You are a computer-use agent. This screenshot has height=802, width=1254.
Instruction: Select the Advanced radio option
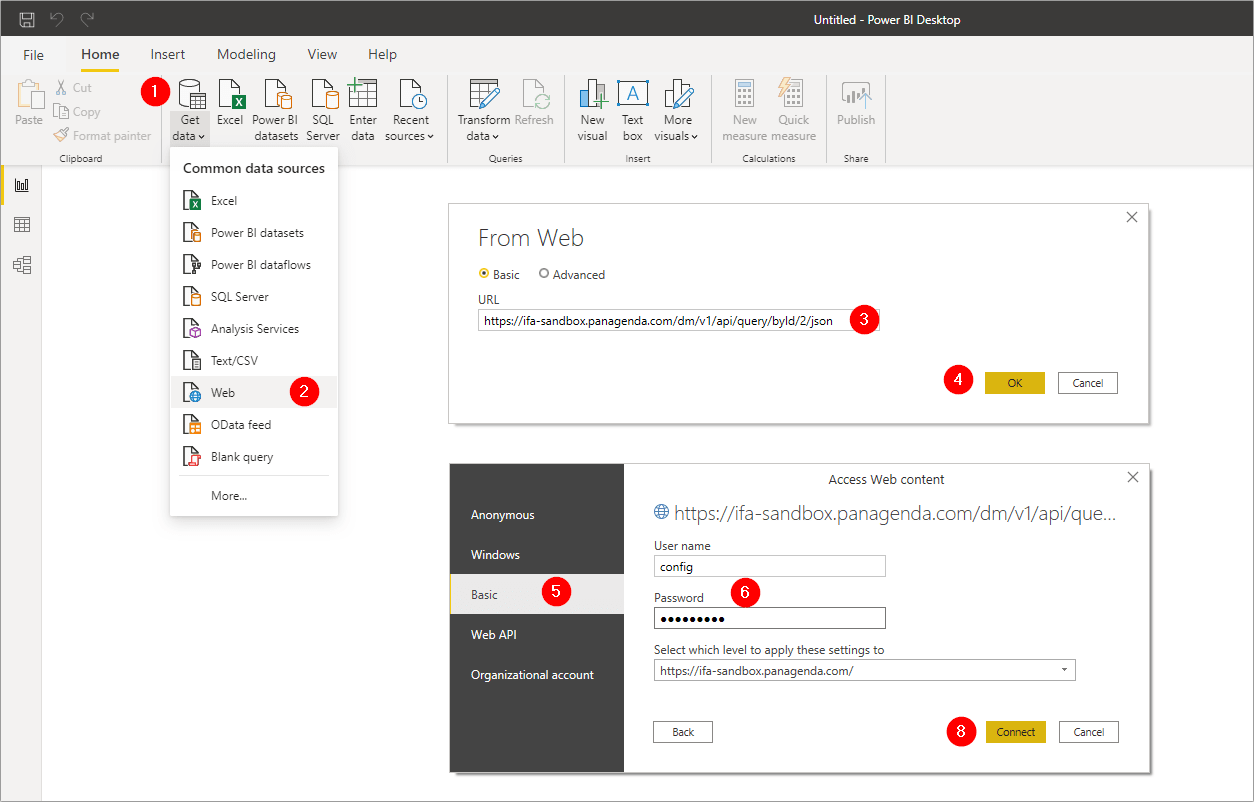click(x=544, y=274)
